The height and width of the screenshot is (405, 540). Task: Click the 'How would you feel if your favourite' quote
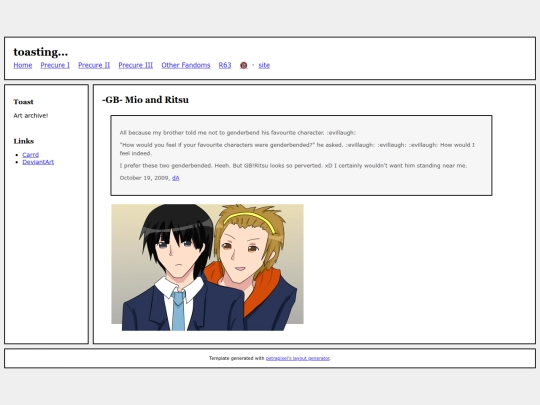click(297, 149)
